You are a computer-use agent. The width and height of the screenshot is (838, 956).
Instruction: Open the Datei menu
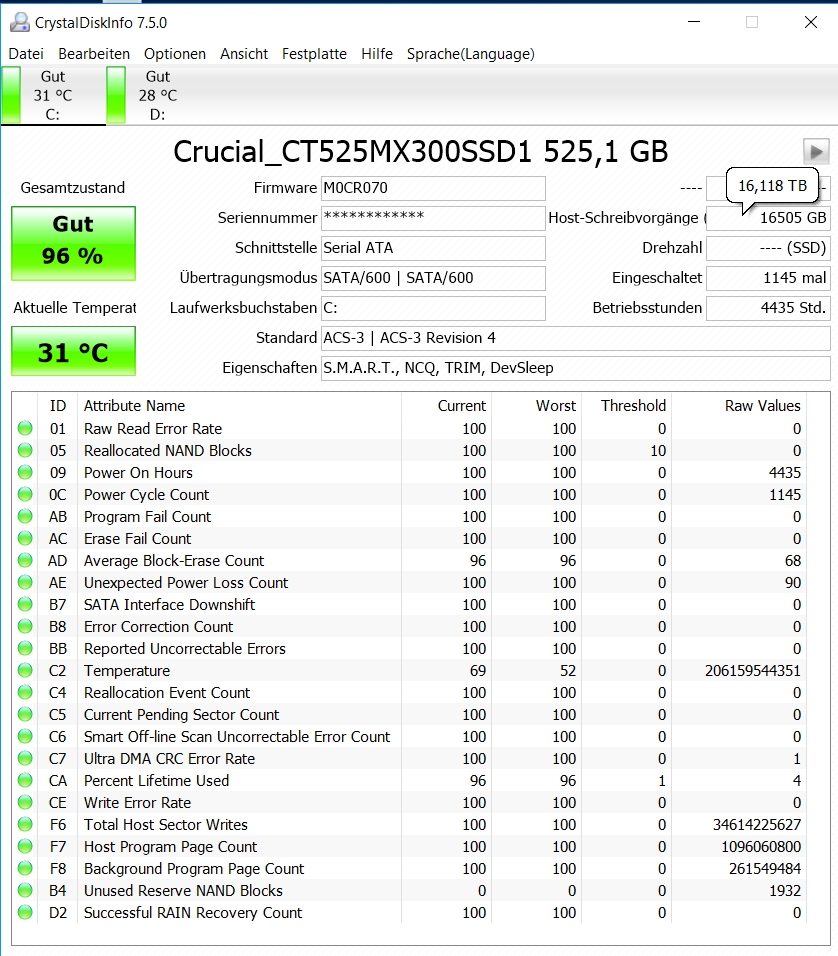pyautogui.click(x=26, y=54)
